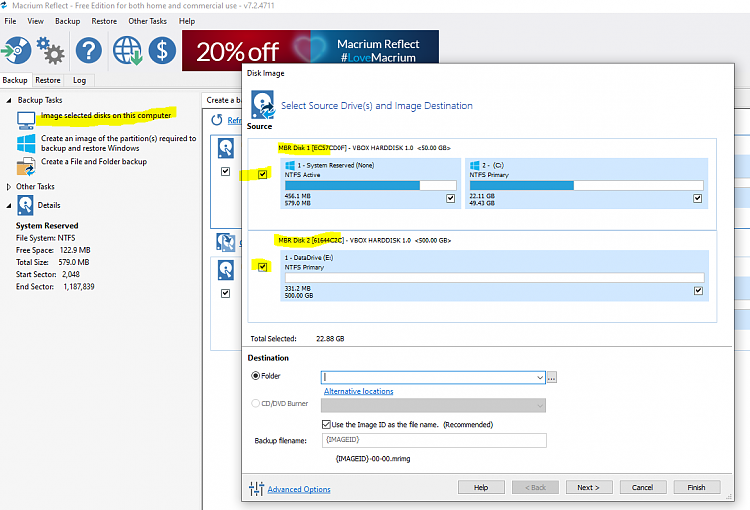The width and height of the screenshot is (750, 510).
Task: Open the destination Folder dropdown arrow
Action: click(x=540, y=377)
